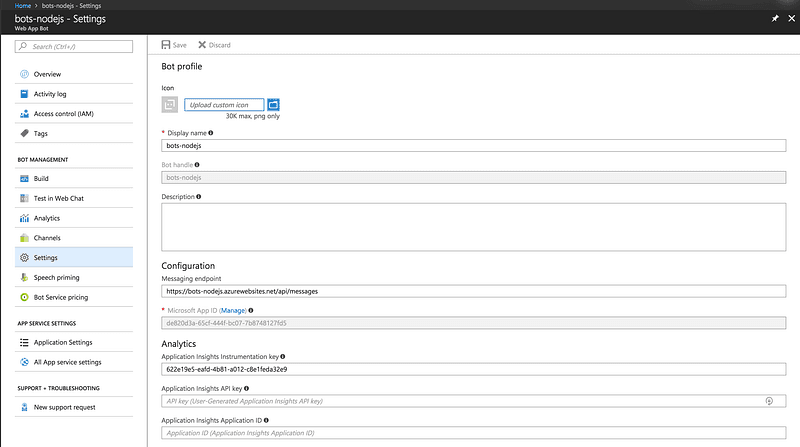800x447 pixels.
Task: Click the folder browse icon for icon upload
Action: pyautogui.click(x=273, y=105)
